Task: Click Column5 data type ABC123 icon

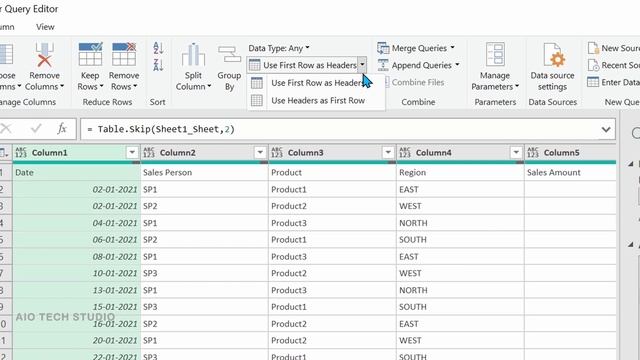Action: [533, 153]
